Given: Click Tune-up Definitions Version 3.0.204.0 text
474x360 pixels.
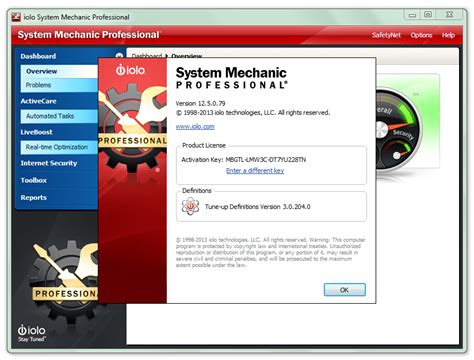Looking at the screenshot, I should 257,207.
